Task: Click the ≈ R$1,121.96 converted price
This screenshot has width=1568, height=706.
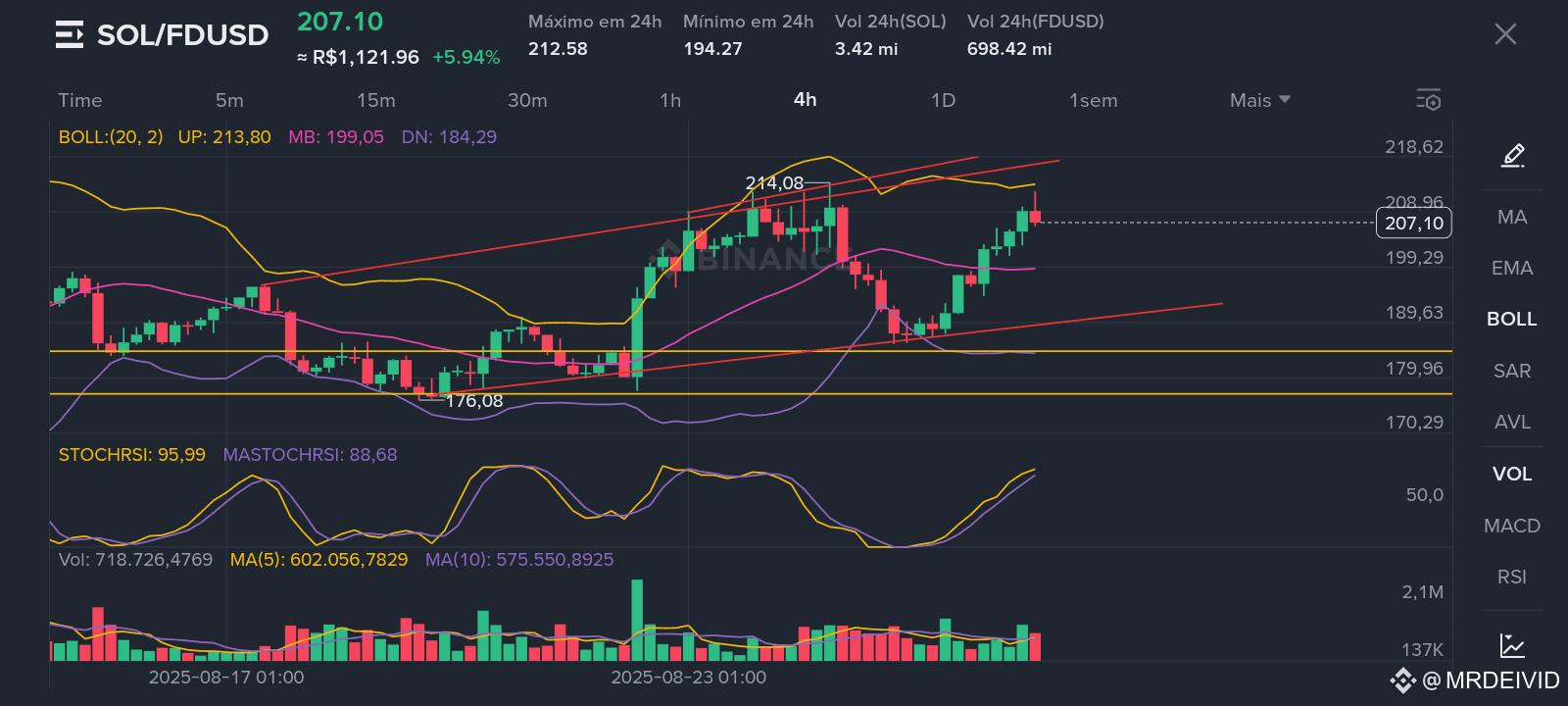Action: point(358,58)
